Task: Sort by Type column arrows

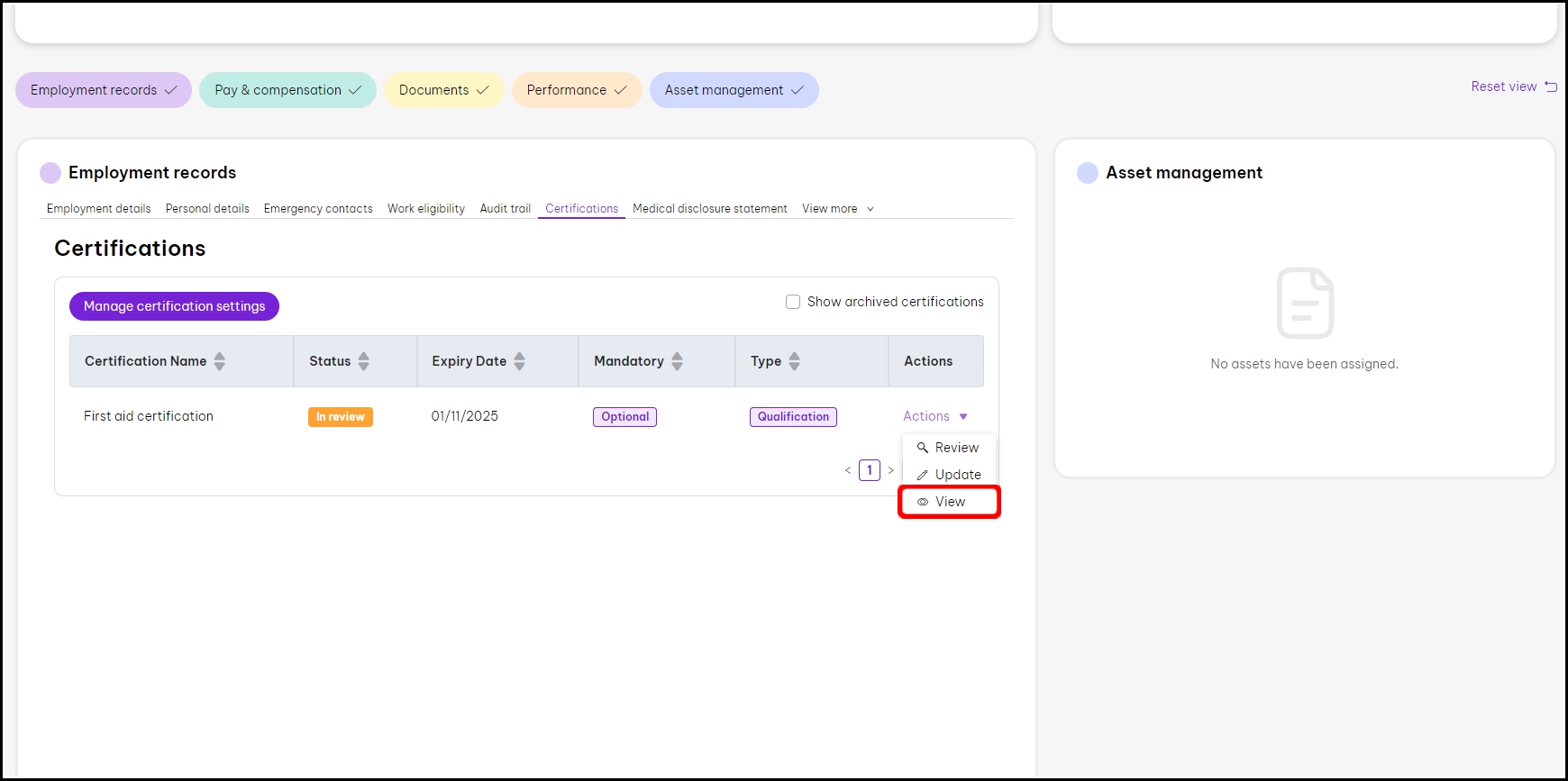Action: [795, 361]
